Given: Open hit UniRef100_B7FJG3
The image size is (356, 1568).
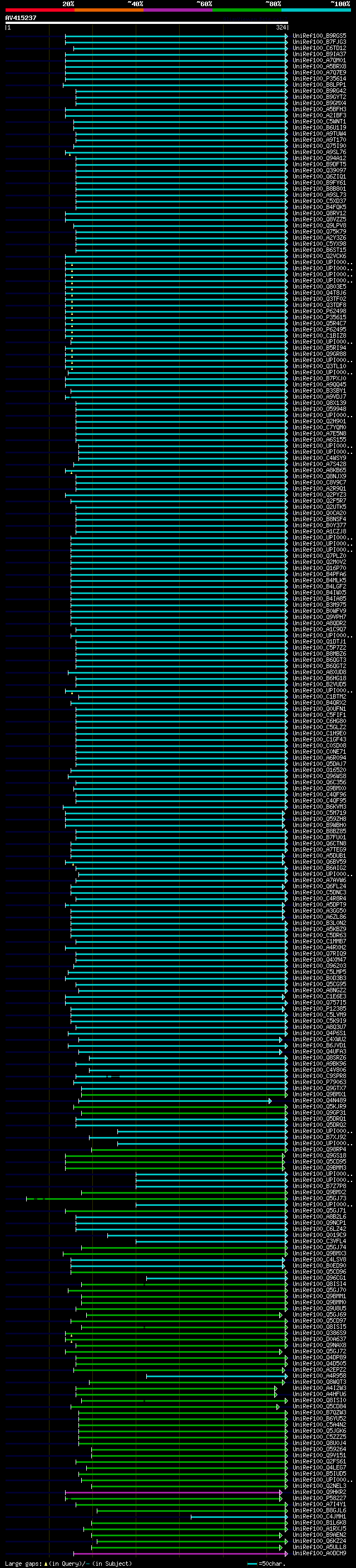Looking at the screenshot, I should click(x=319, y=42).
